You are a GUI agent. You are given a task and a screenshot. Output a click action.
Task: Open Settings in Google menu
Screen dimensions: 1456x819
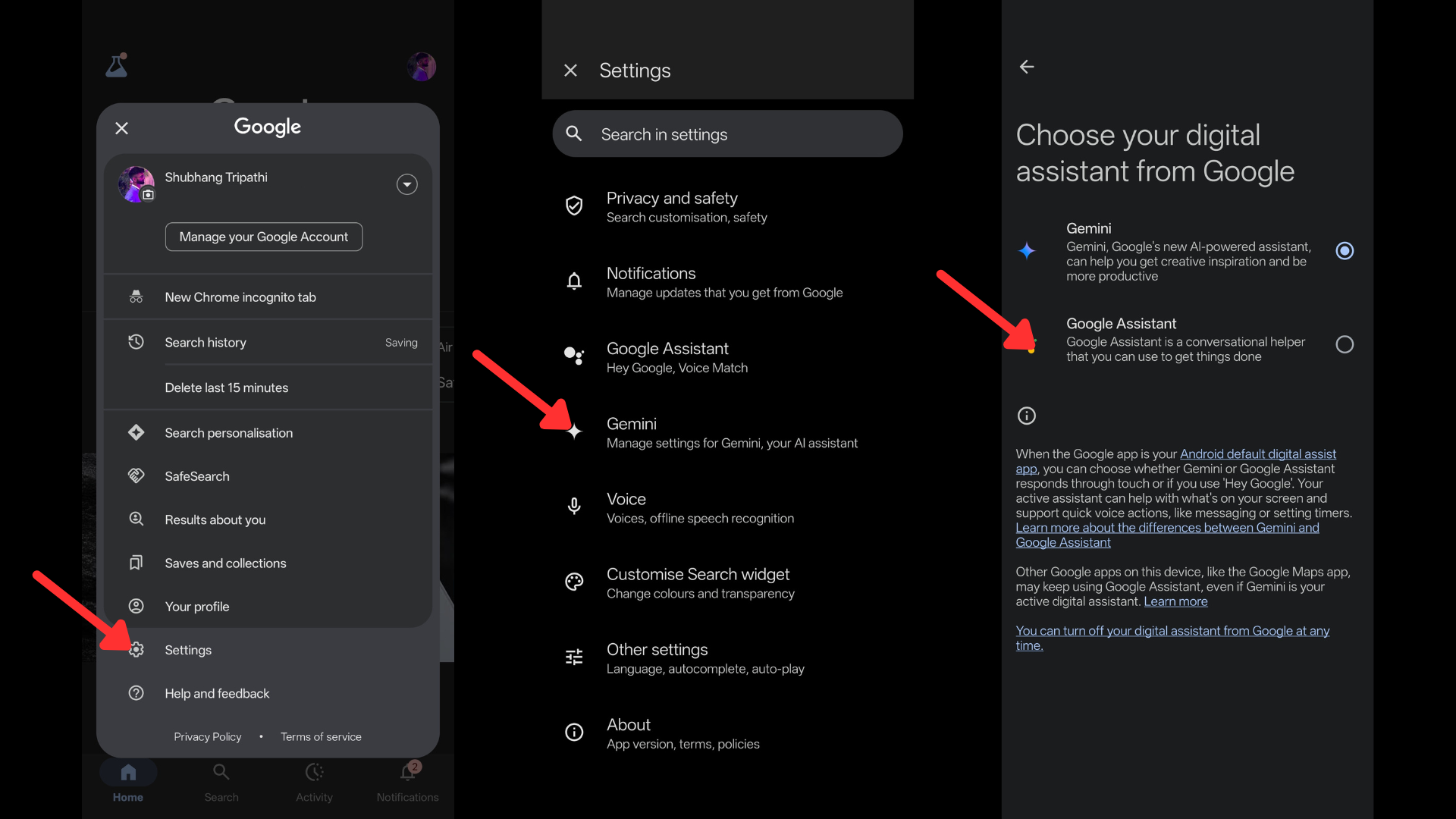(268, 650)
